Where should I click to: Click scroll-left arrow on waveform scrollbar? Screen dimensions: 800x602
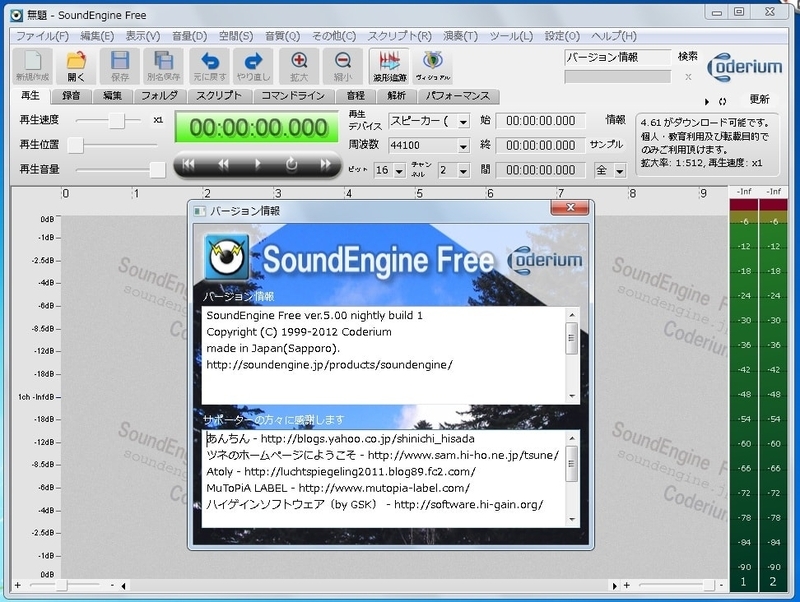(123, 586)
